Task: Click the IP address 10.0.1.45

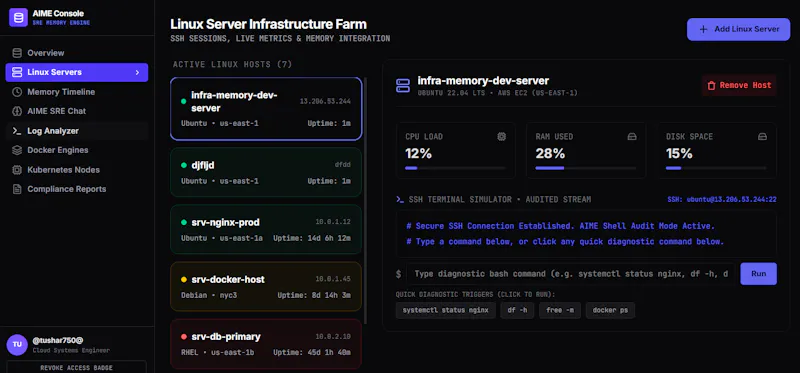Action: click(x=333, y=279)
